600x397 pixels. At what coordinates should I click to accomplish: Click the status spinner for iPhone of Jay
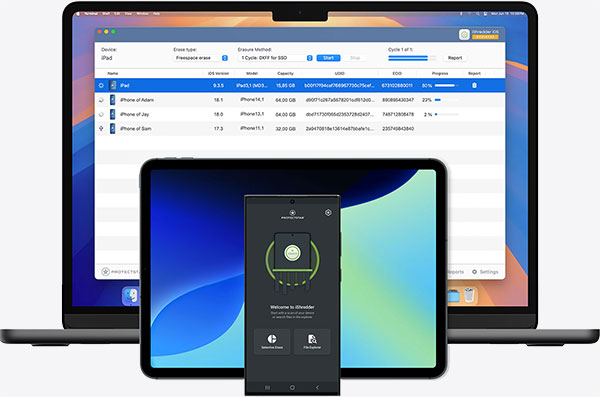tap(101, 114)
